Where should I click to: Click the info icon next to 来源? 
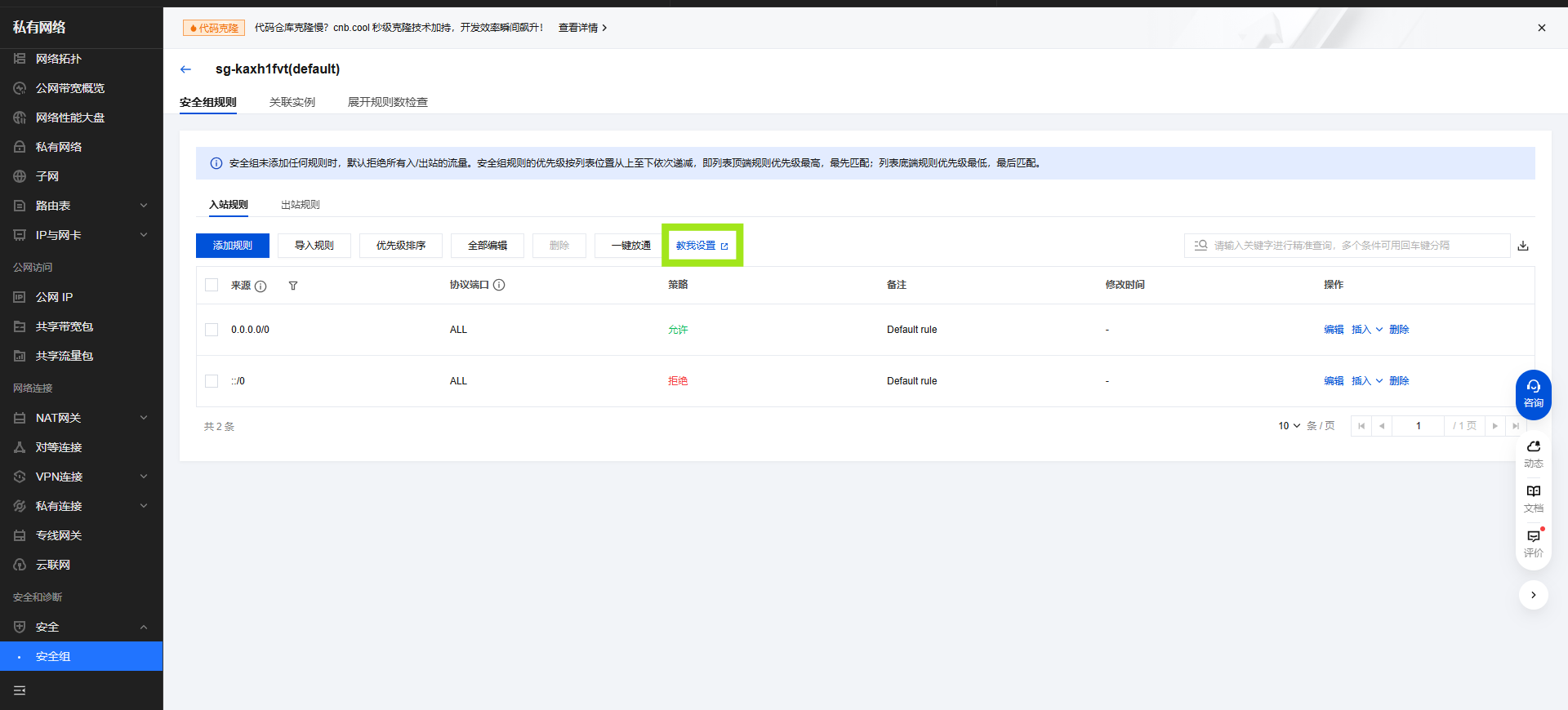point(261,286)
